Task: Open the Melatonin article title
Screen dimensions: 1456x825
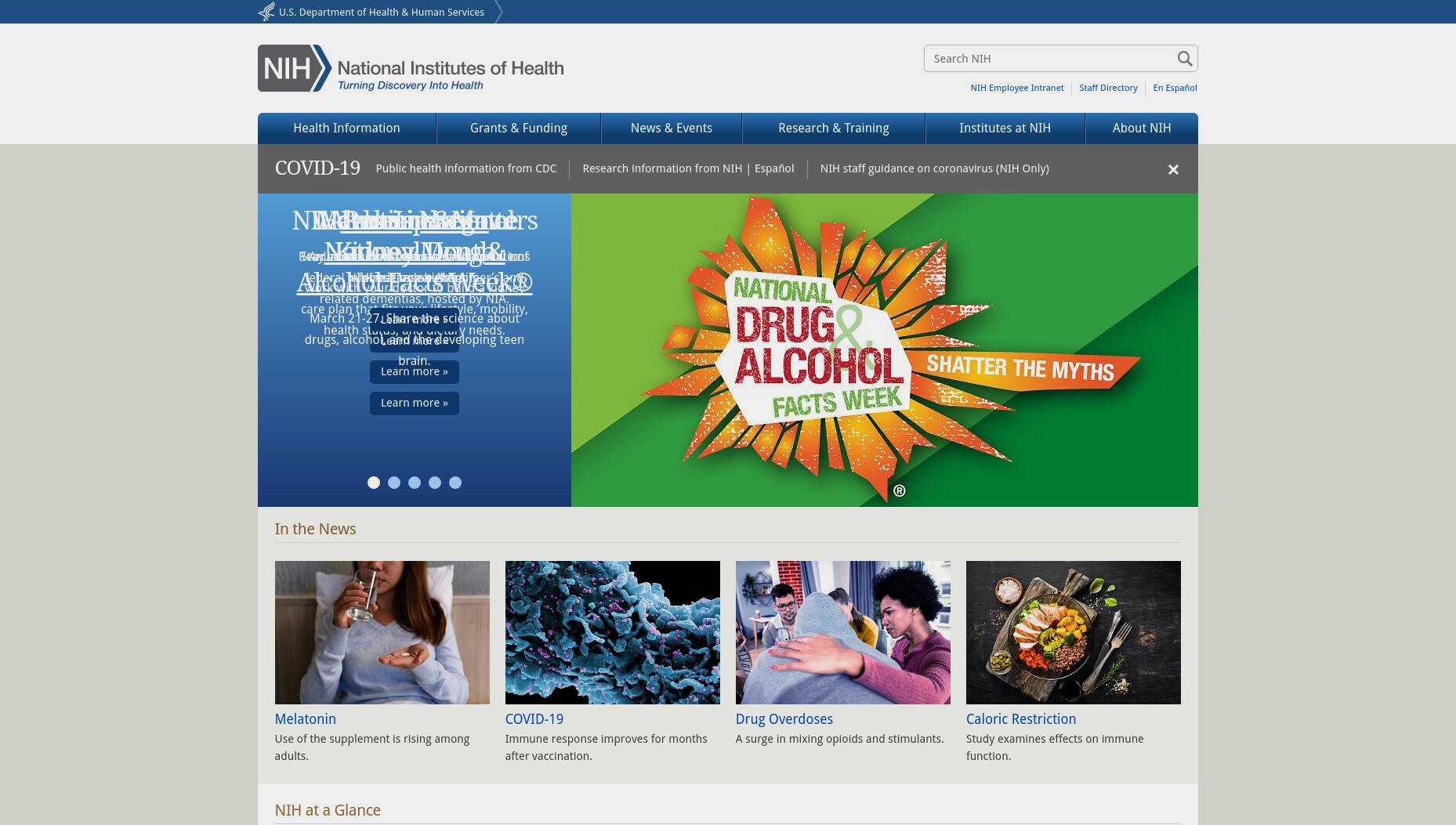Action: point(306,719)
